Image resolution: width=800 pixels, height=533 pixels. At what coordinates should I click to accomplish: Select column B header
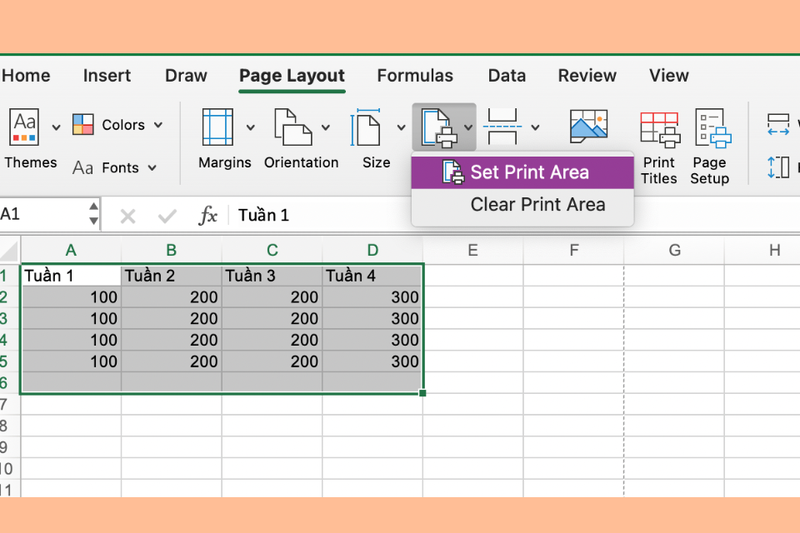(x=171, y=250)
